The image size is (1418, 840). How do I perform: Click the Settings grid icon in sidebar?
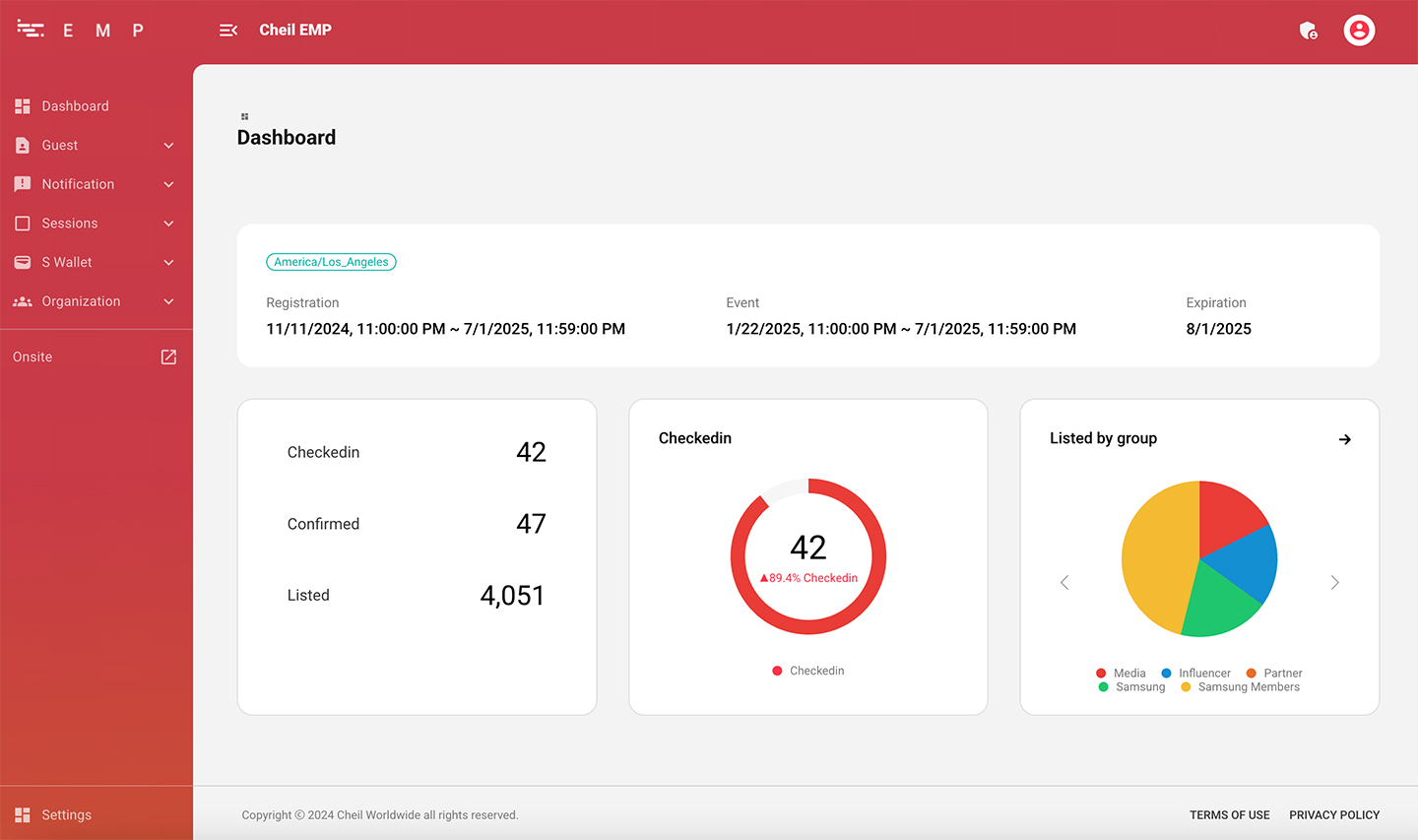click(23, 814)
